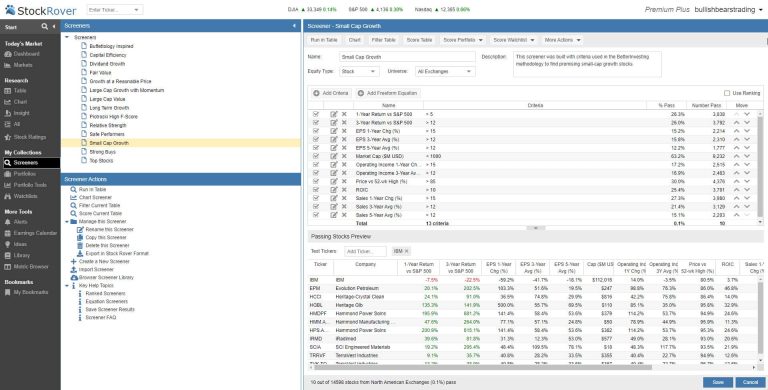768x390 pixels.
Task: Click edit icon for ROIC criterion
Action: pyautogui.click(x=334, y=190)
